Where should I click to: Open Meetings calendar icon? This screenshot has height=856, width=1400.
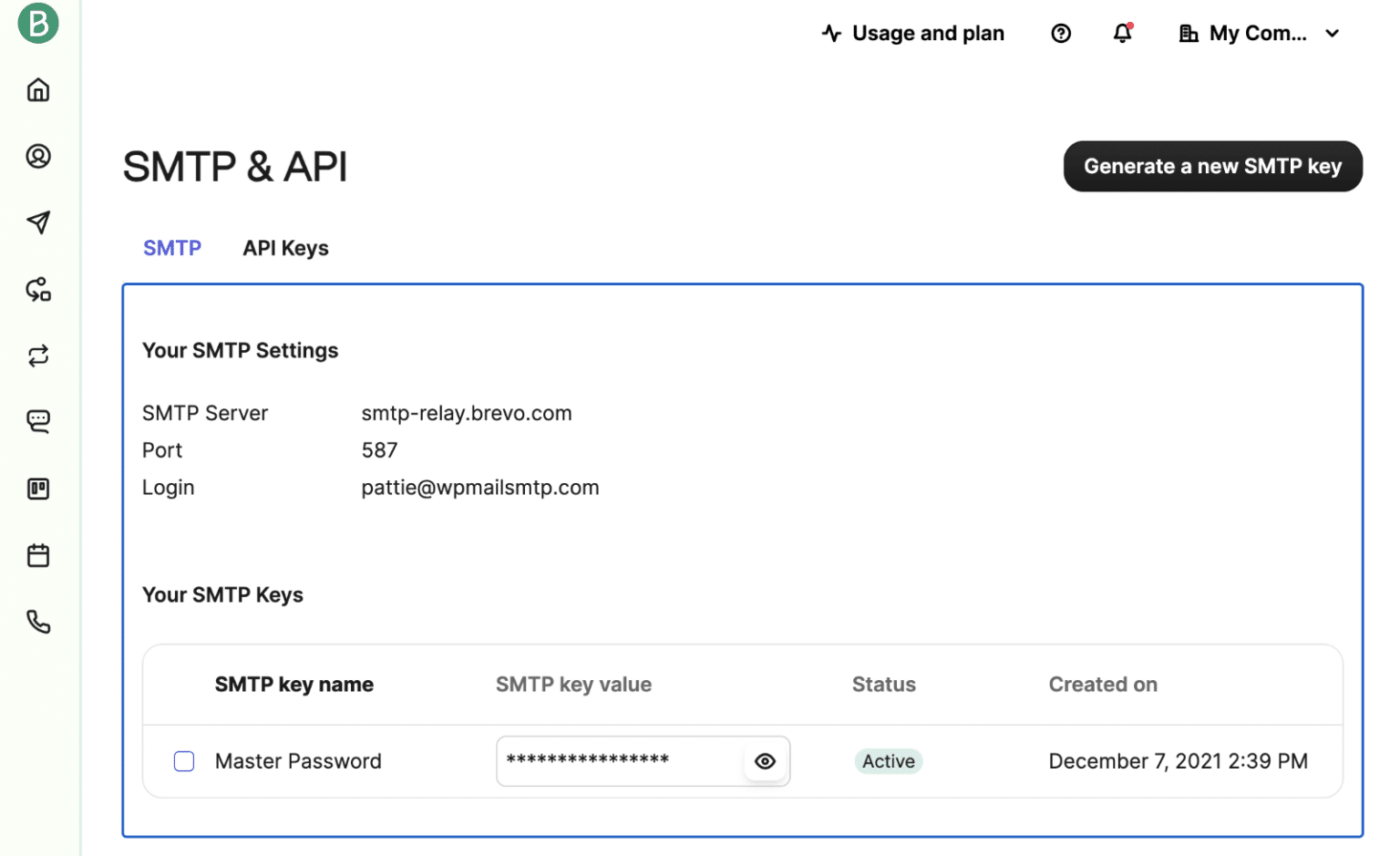[38, 555]
